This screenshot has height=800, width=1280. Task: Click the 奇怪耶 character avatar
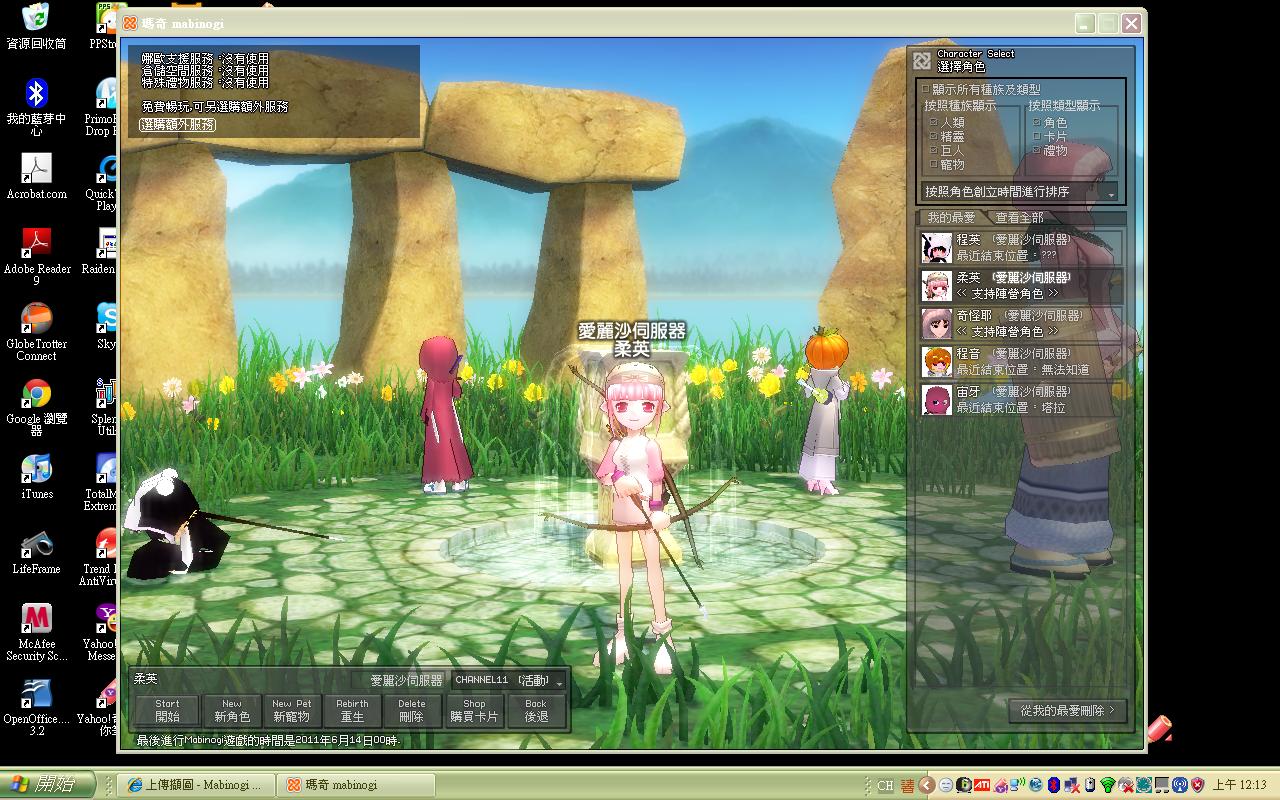936,324
